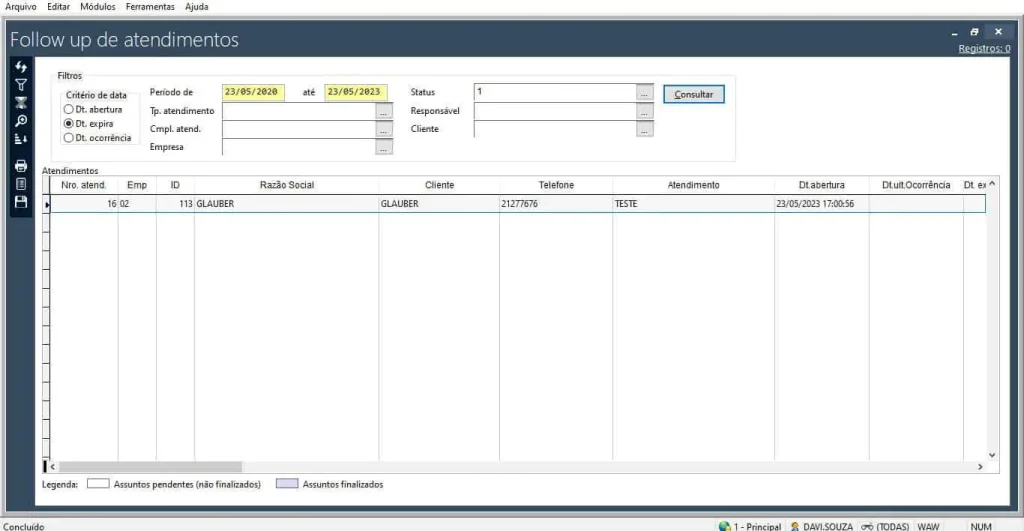The image size is (1024, 531).
Task: Click the magnifier search icon
Action: pyautogui.click(x=21, y=121)
